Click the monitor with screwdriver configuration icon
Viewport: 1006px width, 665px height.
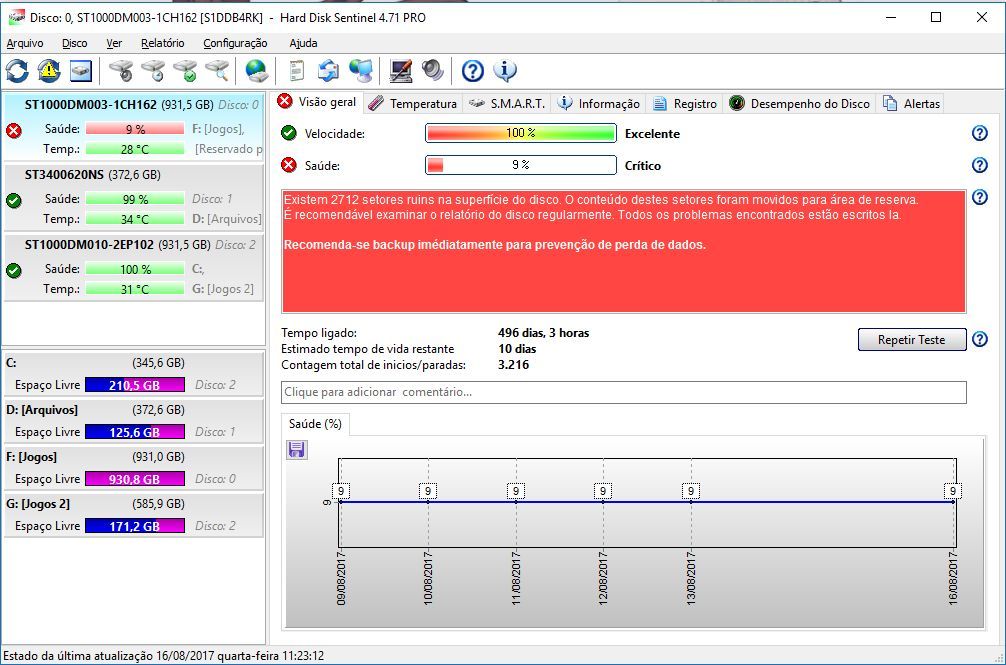tap(401, 71)
